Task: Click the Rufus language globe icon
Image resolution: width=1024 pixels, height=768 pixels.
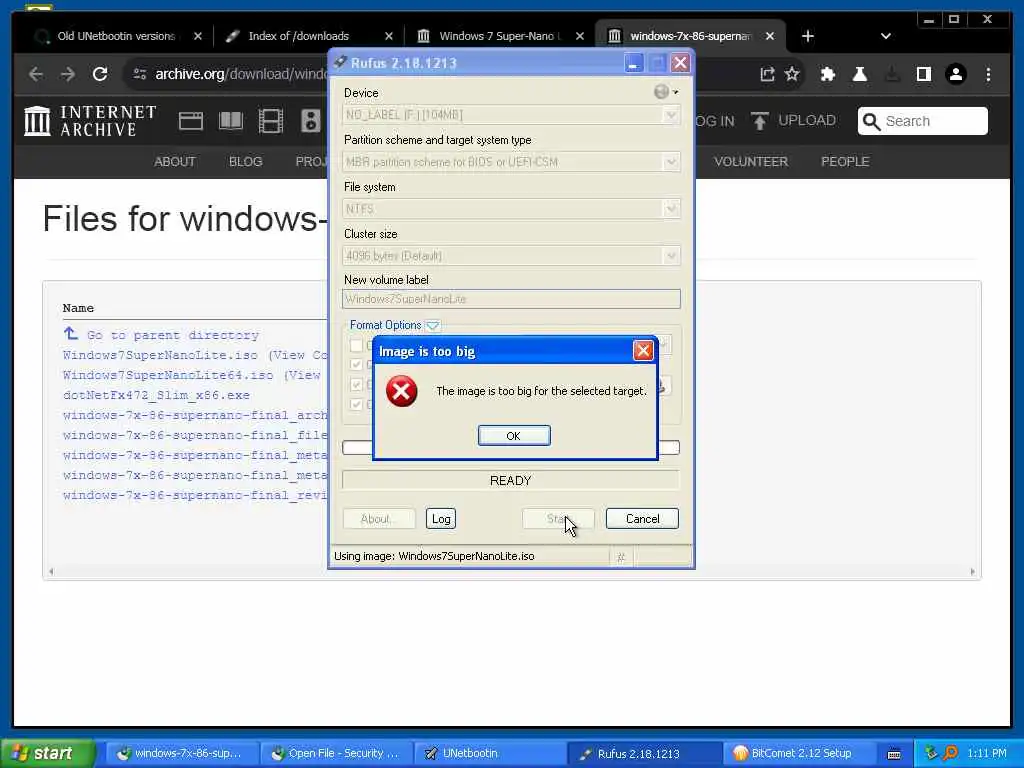Action: point(662,92)
